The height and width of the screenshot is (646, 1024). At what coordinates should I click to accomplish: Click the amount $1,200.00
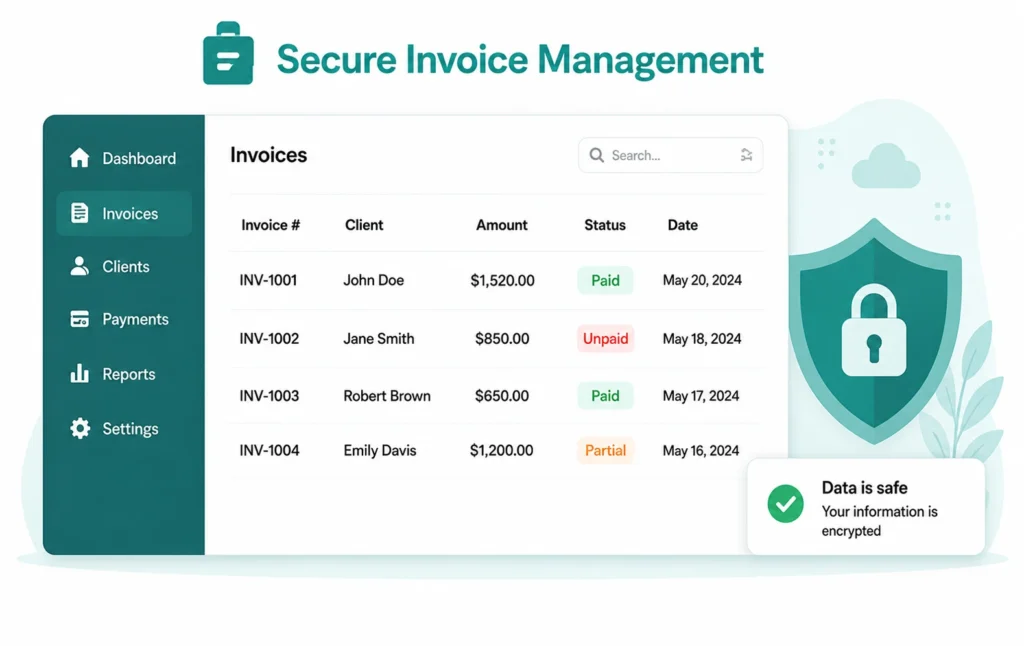pos(502,450)
